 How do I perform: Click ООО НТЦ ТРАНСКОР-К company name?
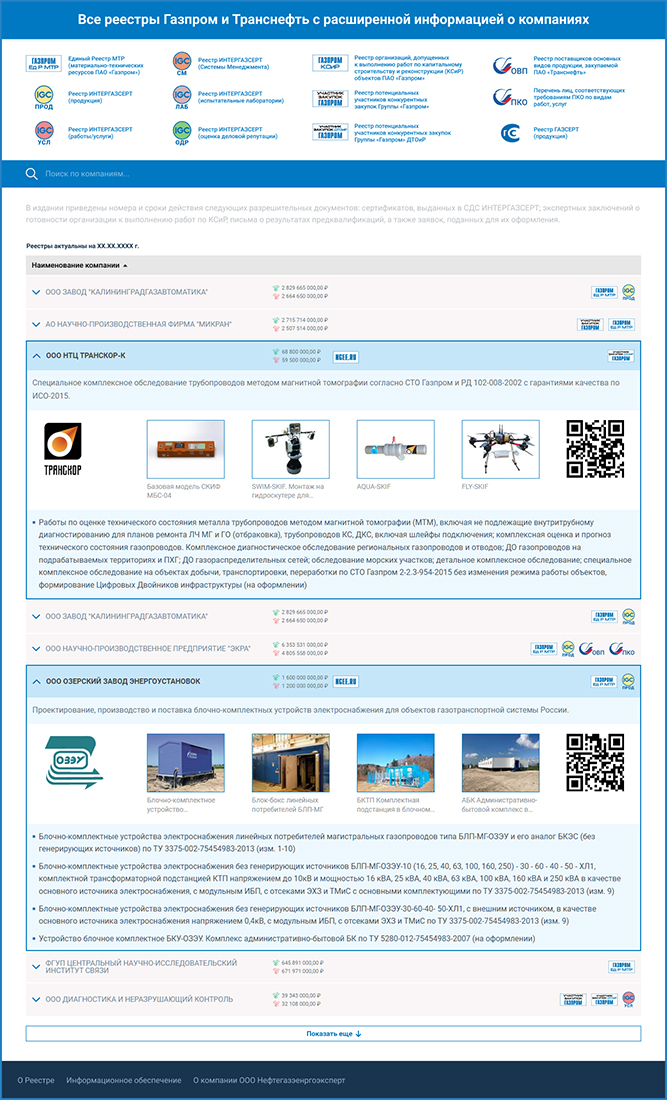pyautogui.click(x=86, y=356)
